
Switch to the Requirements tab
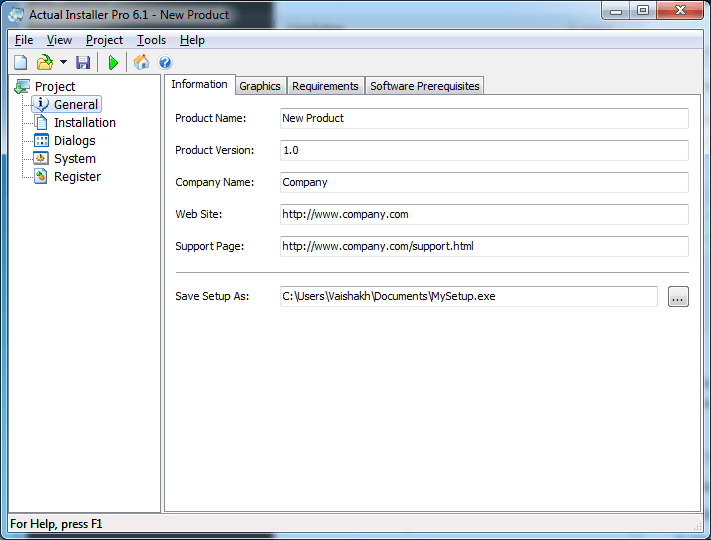pyautogui.click(x=325, y=86)
